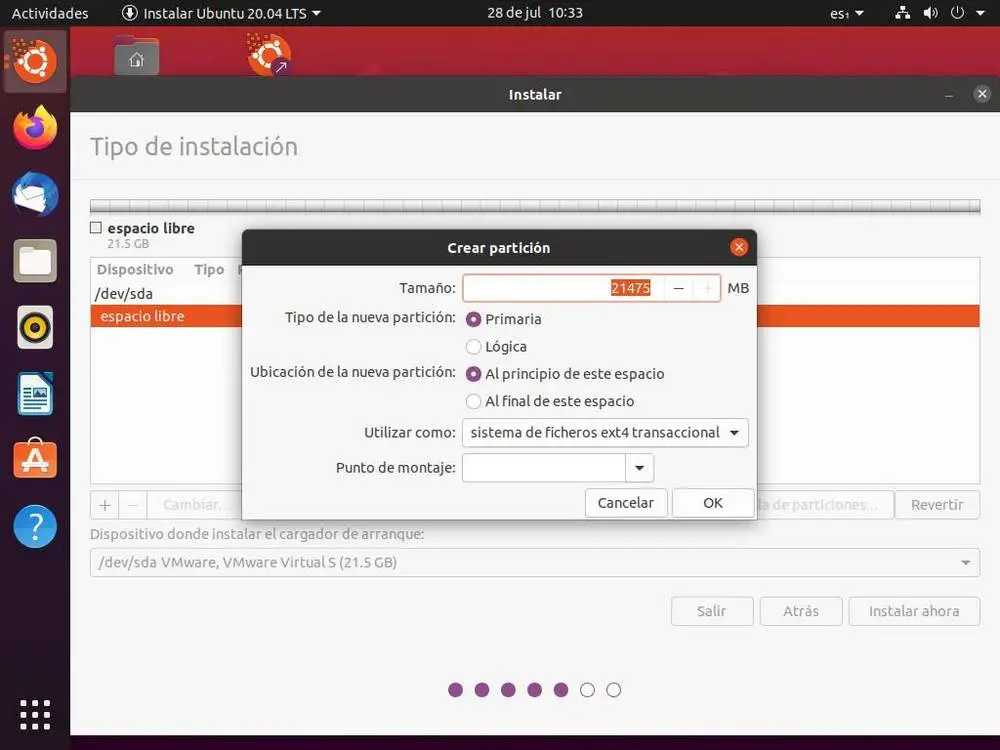The image size is (1000, 750).
Task: Close the Crear partición dialog
Action: tap(739, 247)
